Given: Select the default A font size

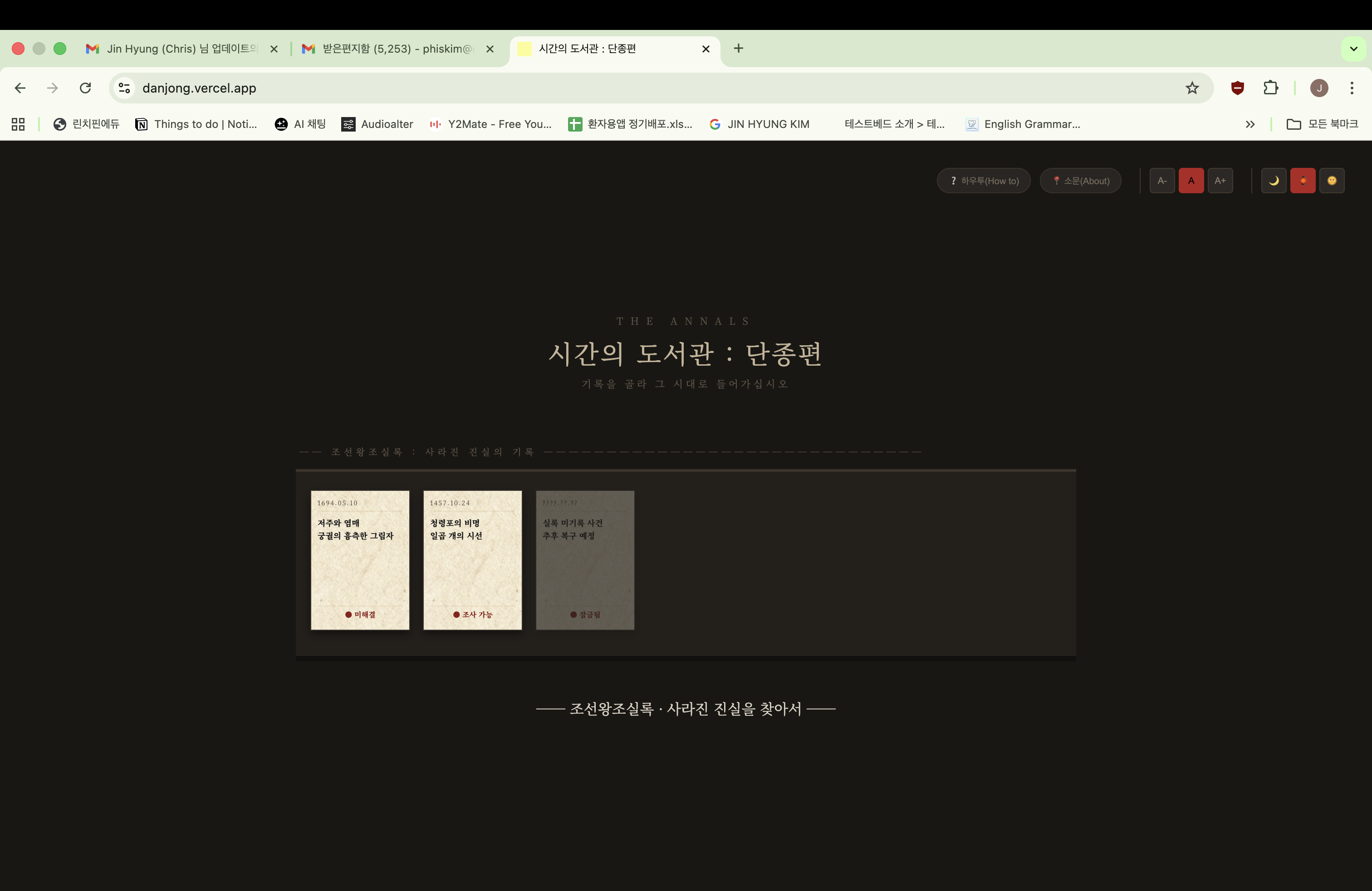Looking at the screenshot, I should pos(1191,181).
